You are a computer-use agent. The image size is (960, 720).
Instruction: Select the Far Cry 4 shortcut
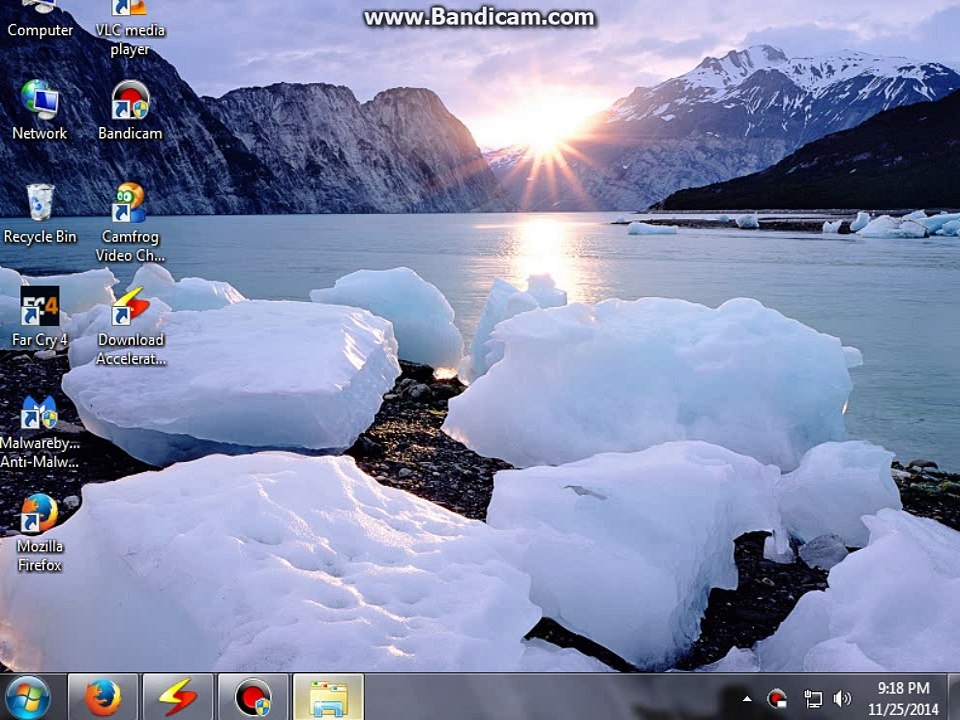click(x=40, y=317)
